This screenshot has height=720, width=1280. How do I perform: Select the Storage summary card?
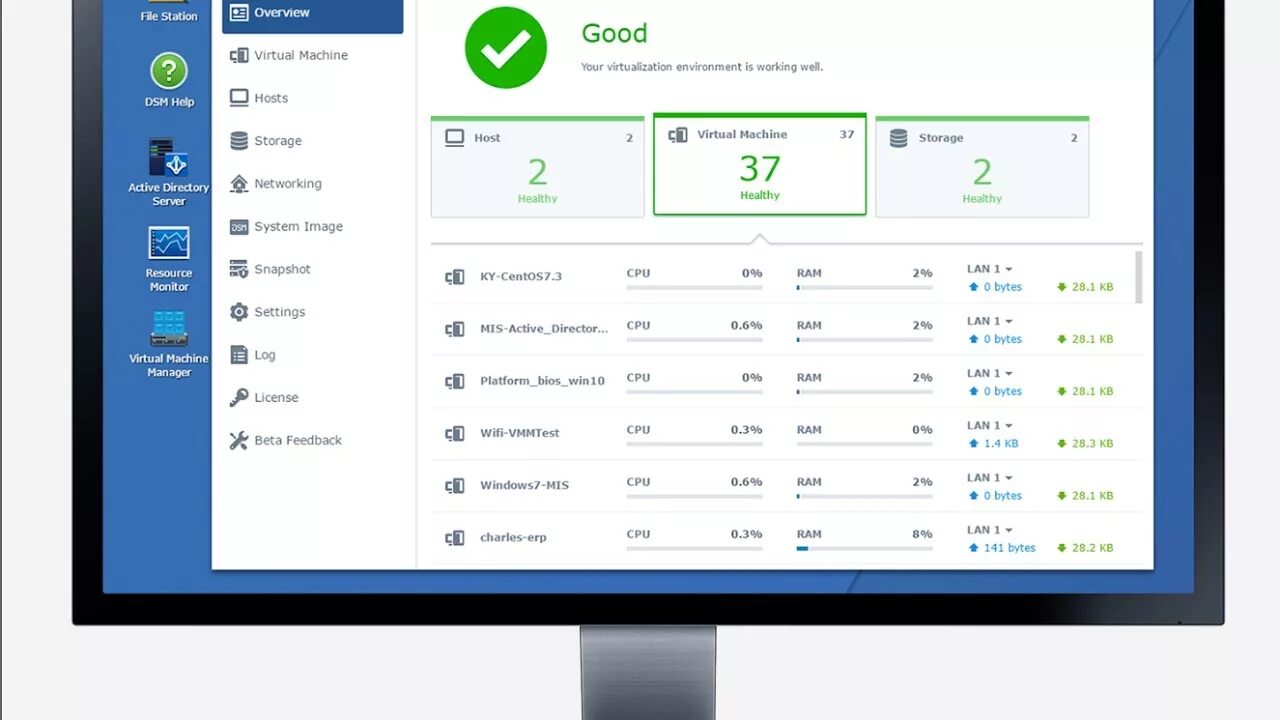pyautogui.click(x=982, y=167)
